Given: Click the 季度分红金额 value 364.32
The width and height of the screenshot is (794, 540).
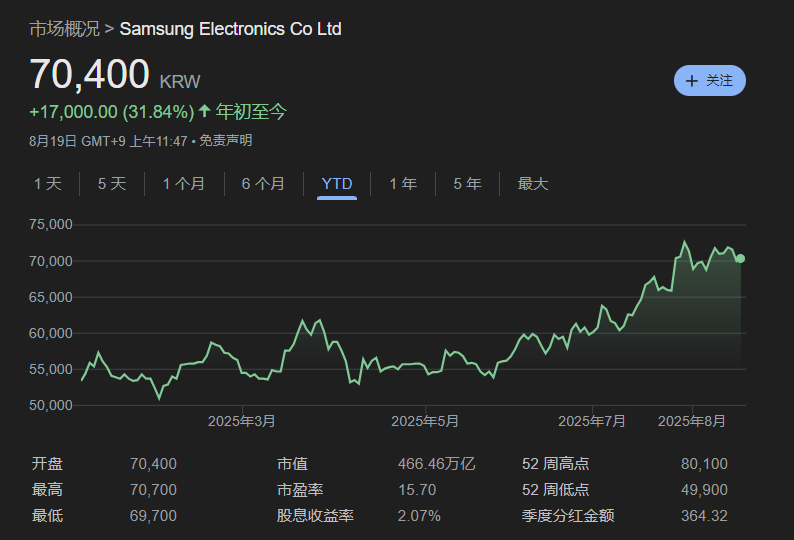Looking at the screenshot, I should tap(704, 516).
